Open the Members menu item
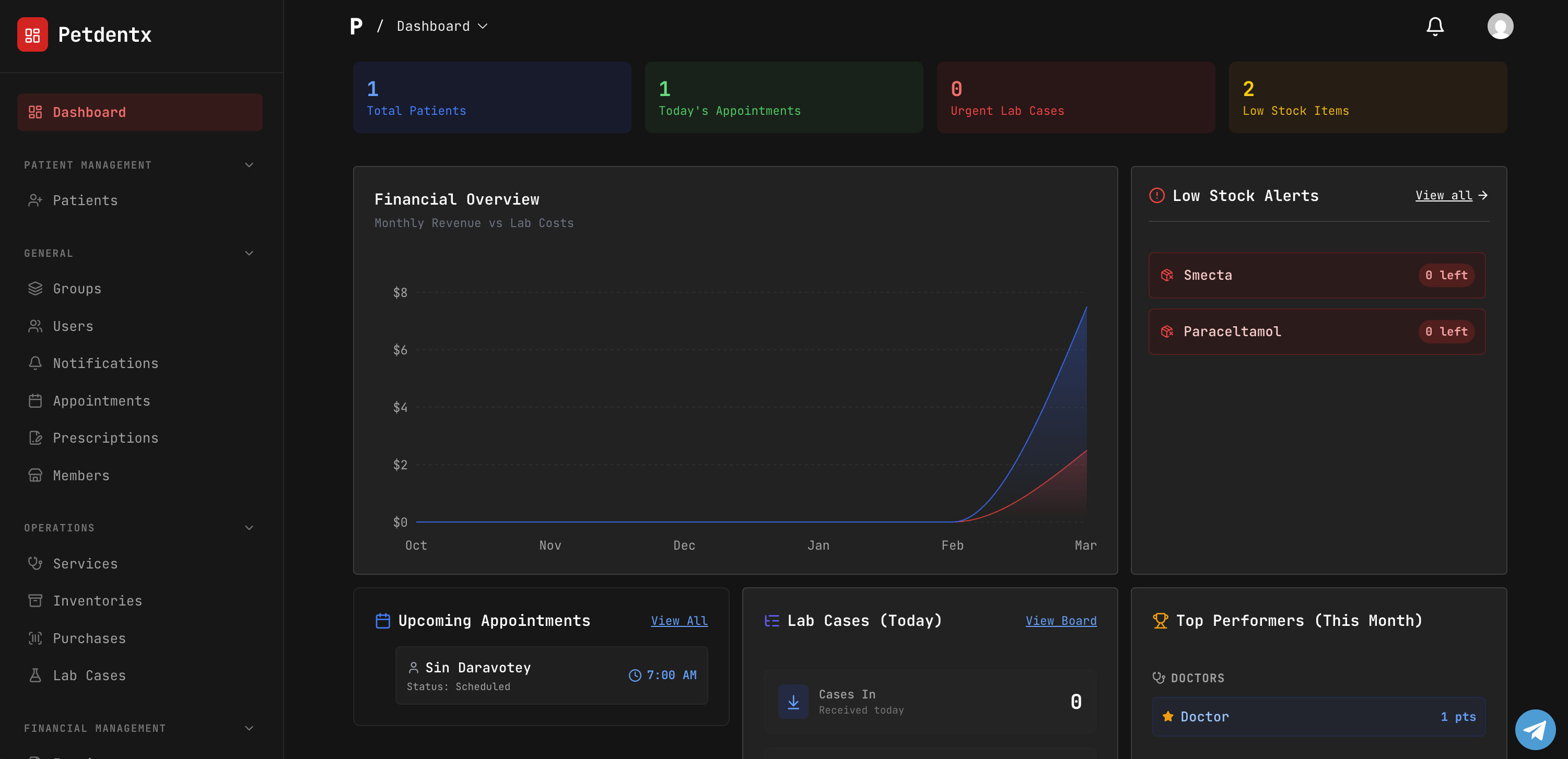Screen dimensions: 1568x759 pos(81,475)
